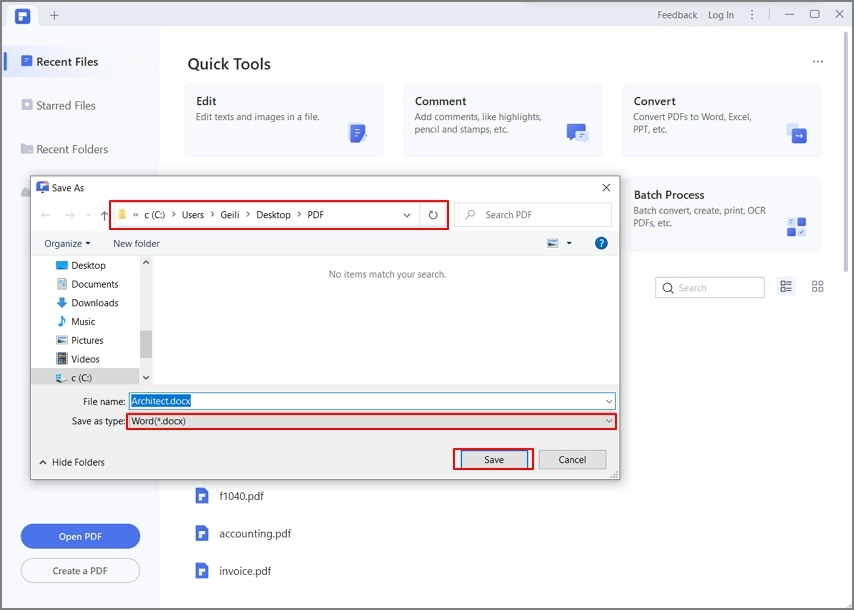Open a new tab with the plus icon
Image resolution: width=854 pixels, height=610 pixels.
pos(53,15)
